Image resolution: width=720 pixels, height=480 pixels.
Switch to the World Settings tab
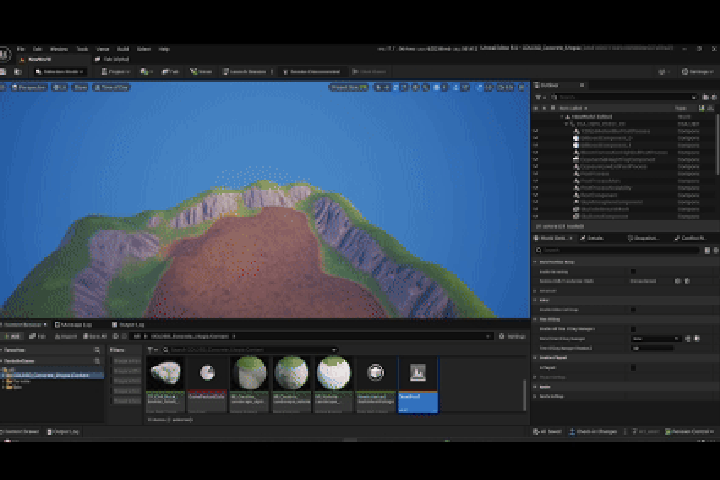point(553,238)
